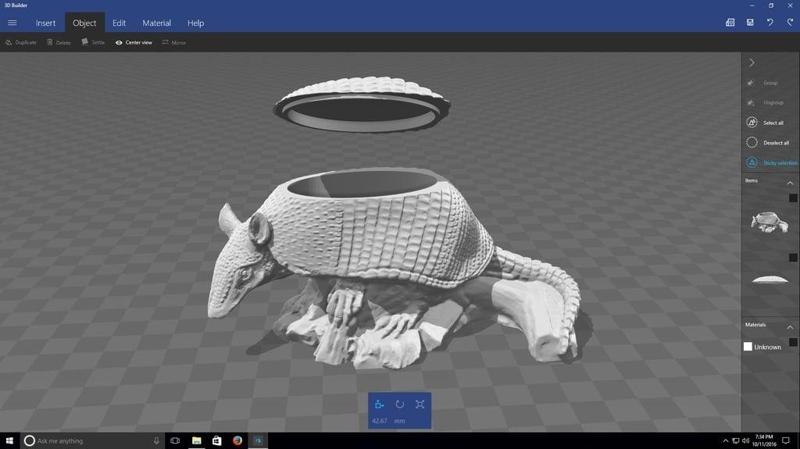800x449 pixels.
Task: Open Task View from the taskbar
Action: (x=175, y=441)
